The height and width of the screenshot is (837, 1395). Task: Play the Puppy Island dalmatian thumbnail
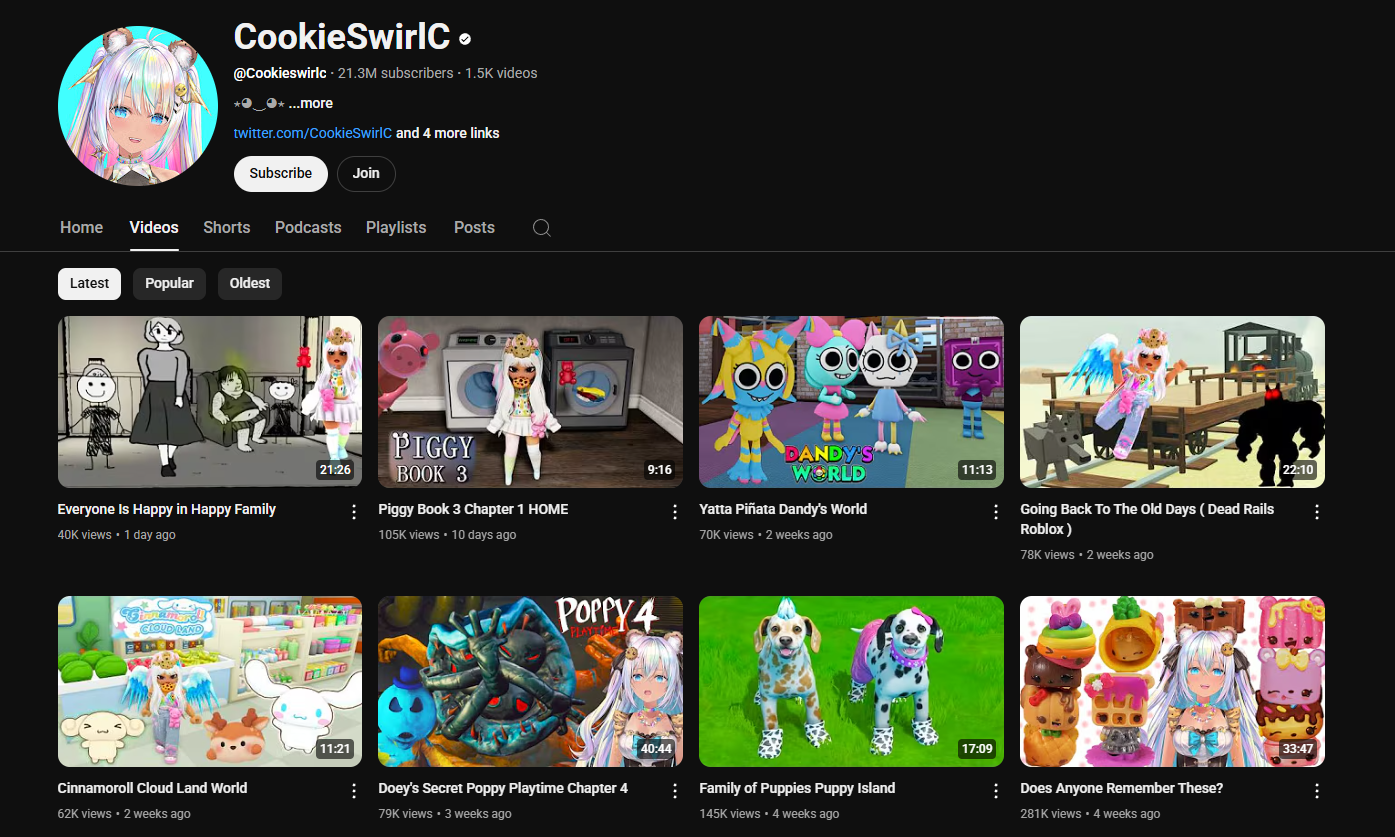tap(851, 682)
